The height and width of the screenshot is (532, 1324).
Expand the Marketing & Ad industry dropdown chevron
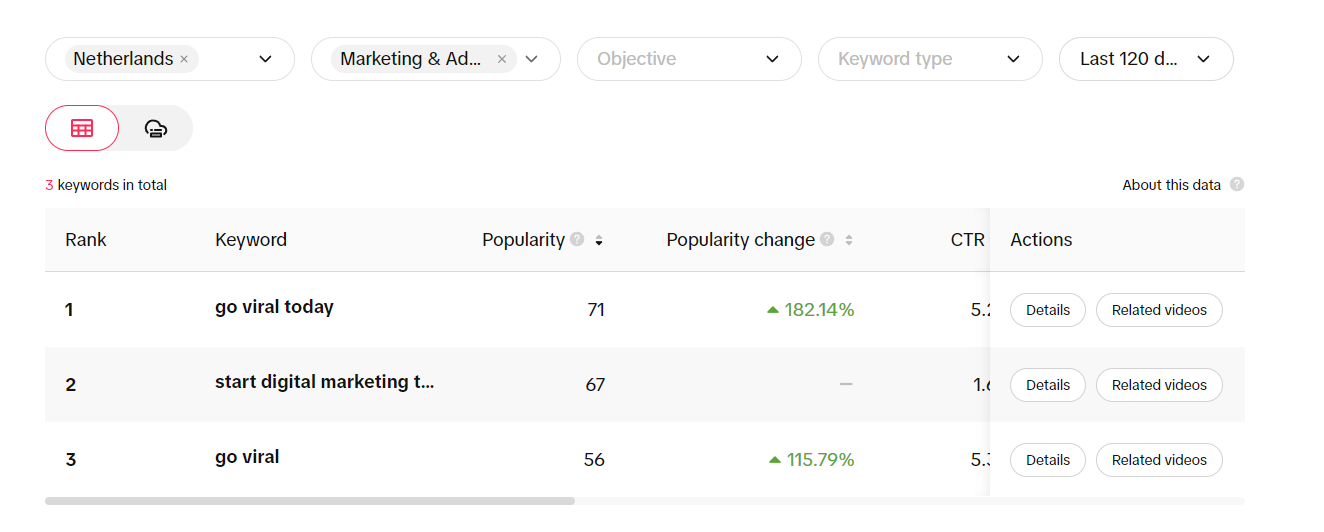tap(532, 59)
